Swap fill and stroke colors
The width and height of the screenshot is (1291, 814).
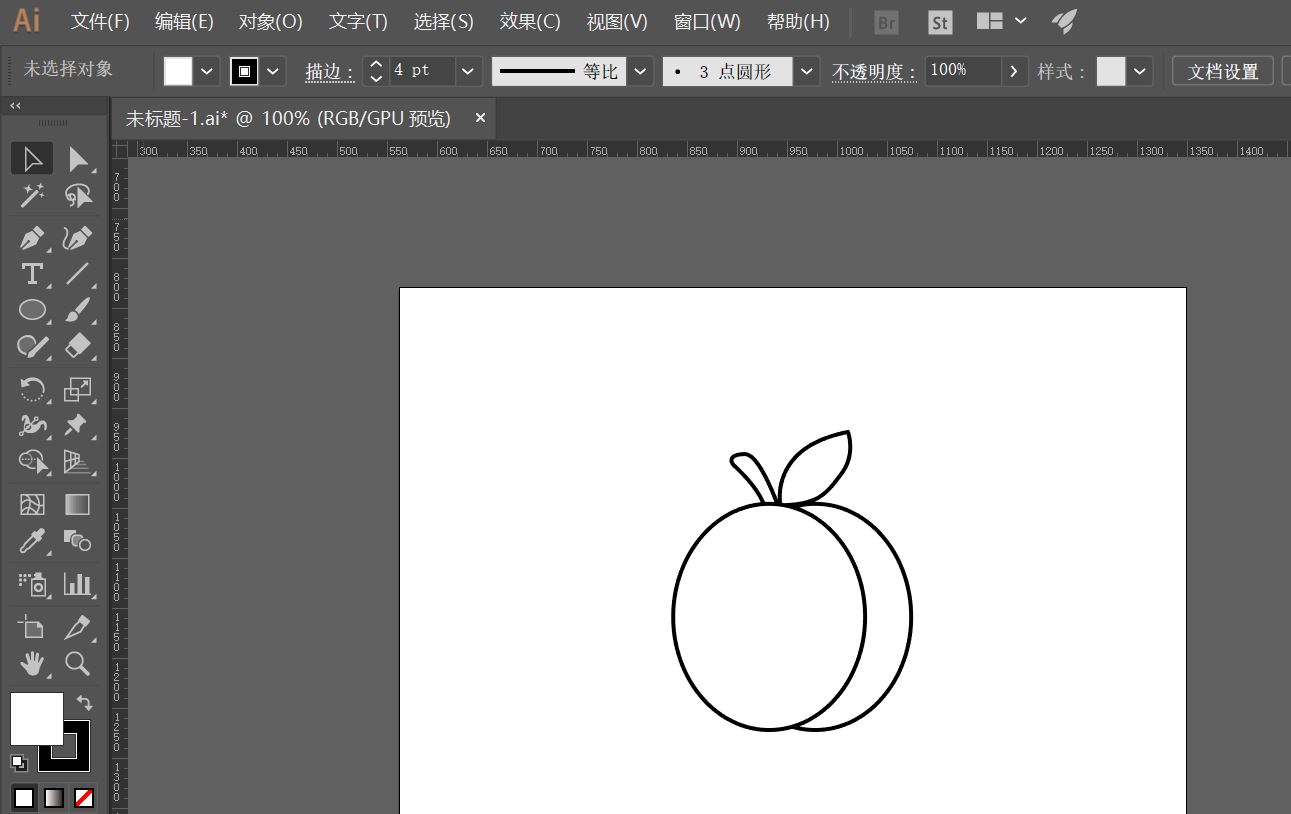pos(84,702)
